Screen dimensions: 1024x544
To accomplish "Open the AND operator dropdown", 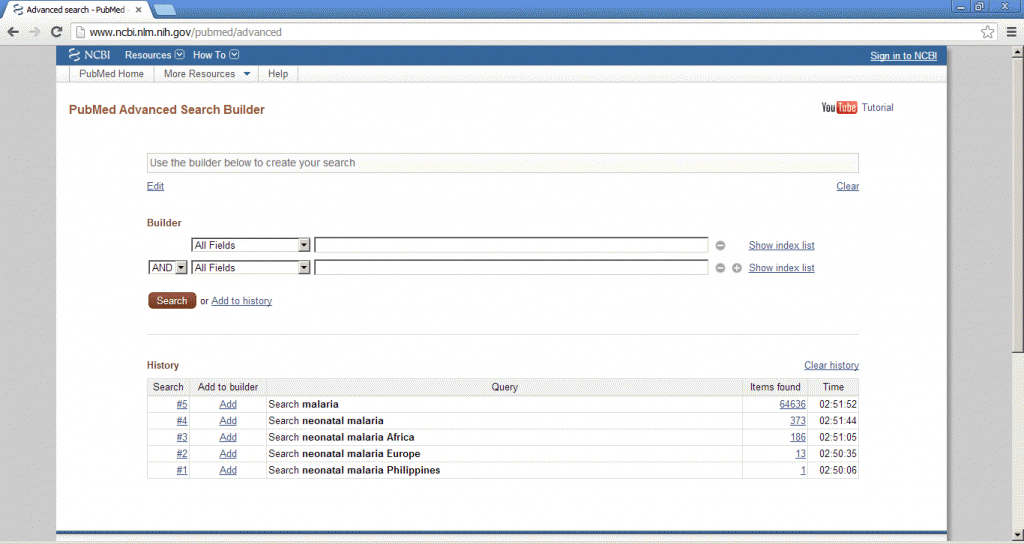I will coord(168,268).
